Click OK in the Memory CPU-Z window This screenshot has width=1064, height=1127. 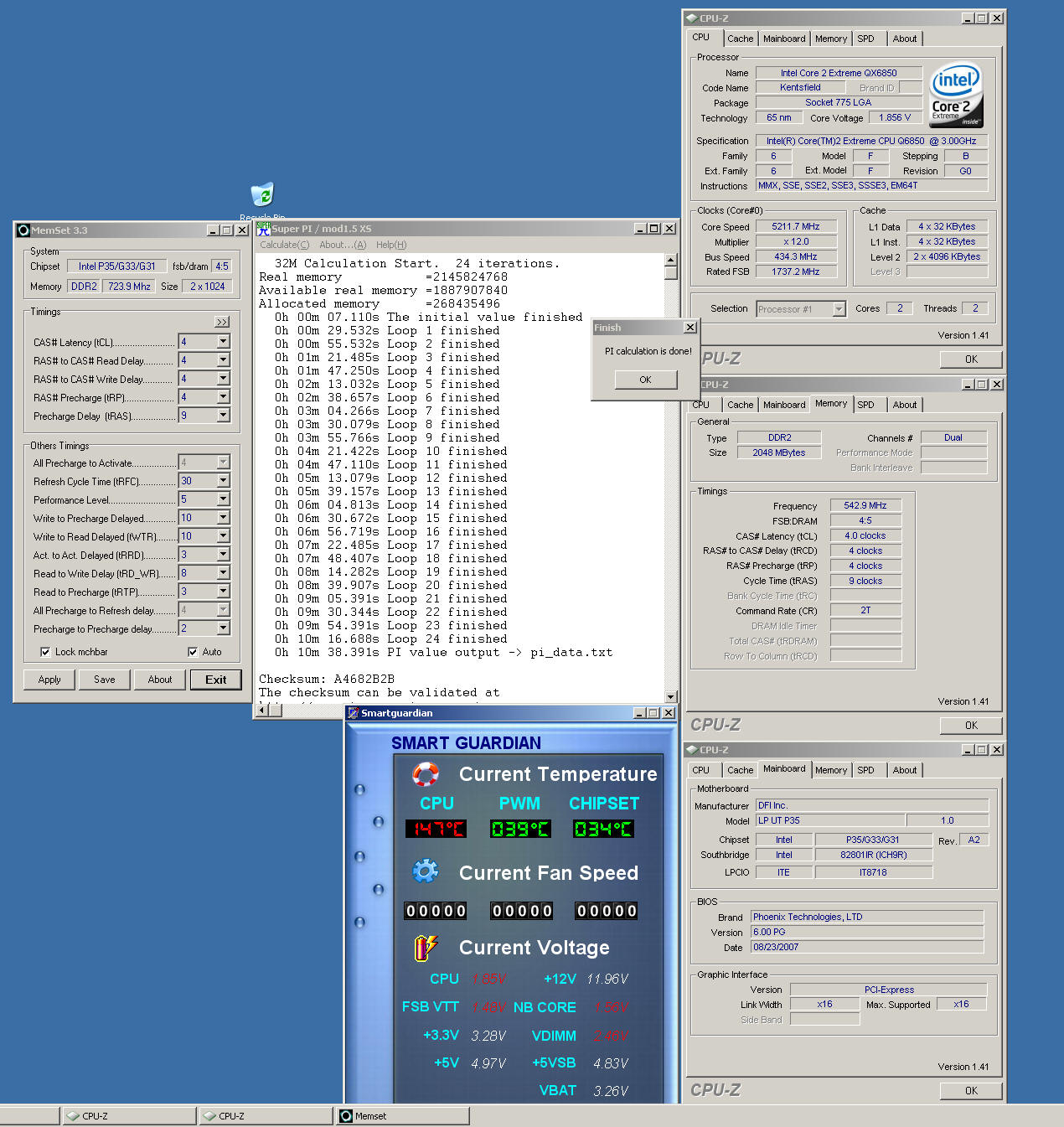pyautogui.click(x=971, y=726)
